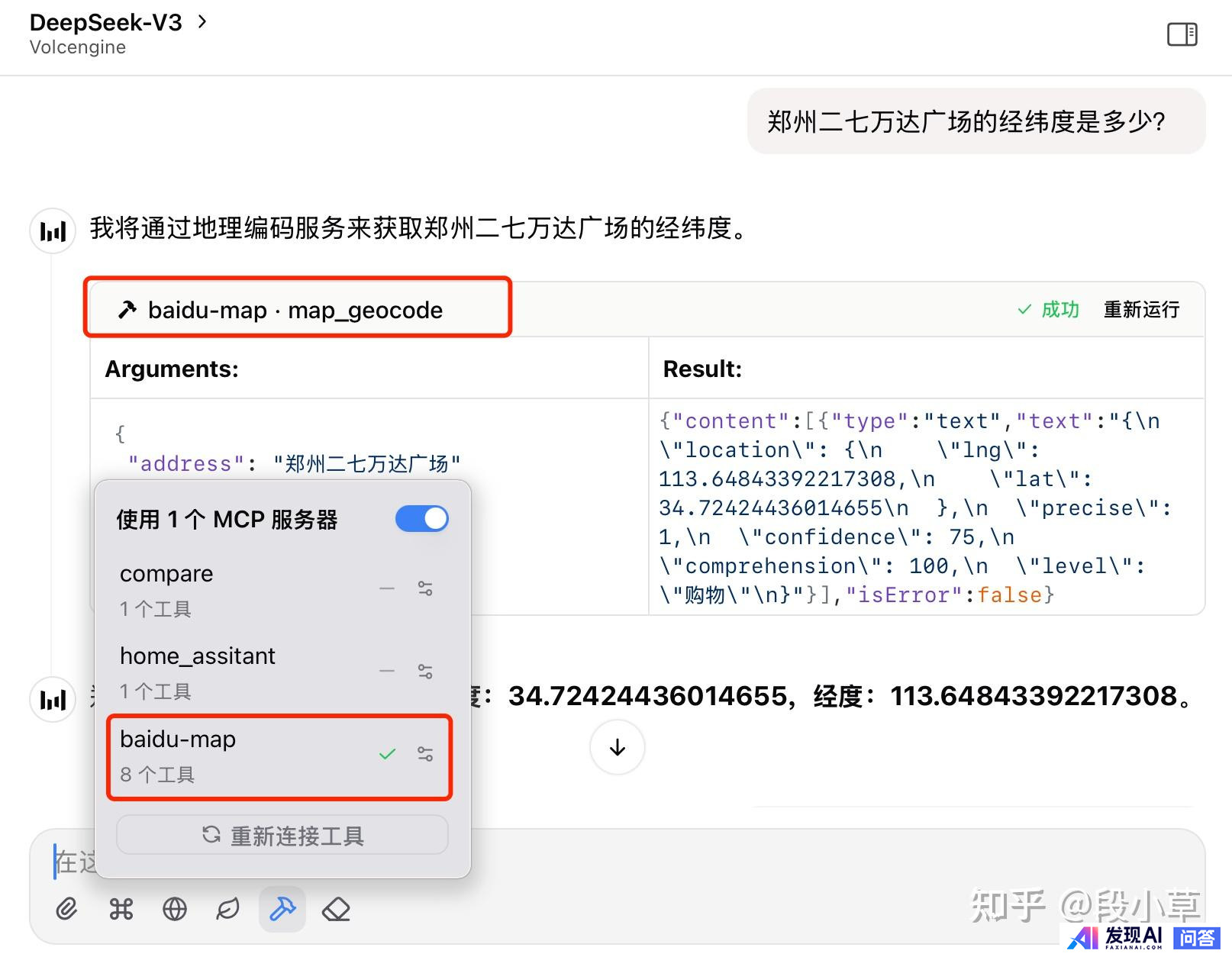Open the MCP tools hammer icon

(282, 909)
